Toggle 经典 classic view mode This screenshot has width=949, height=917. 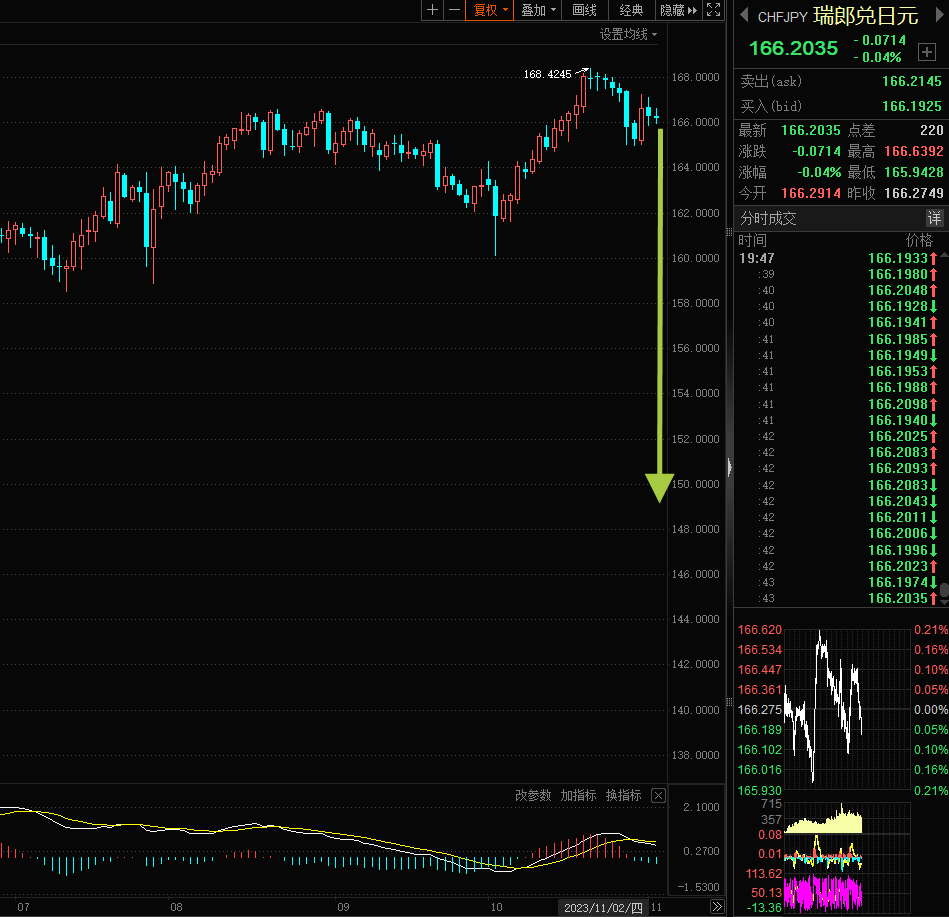coord(631,10)
